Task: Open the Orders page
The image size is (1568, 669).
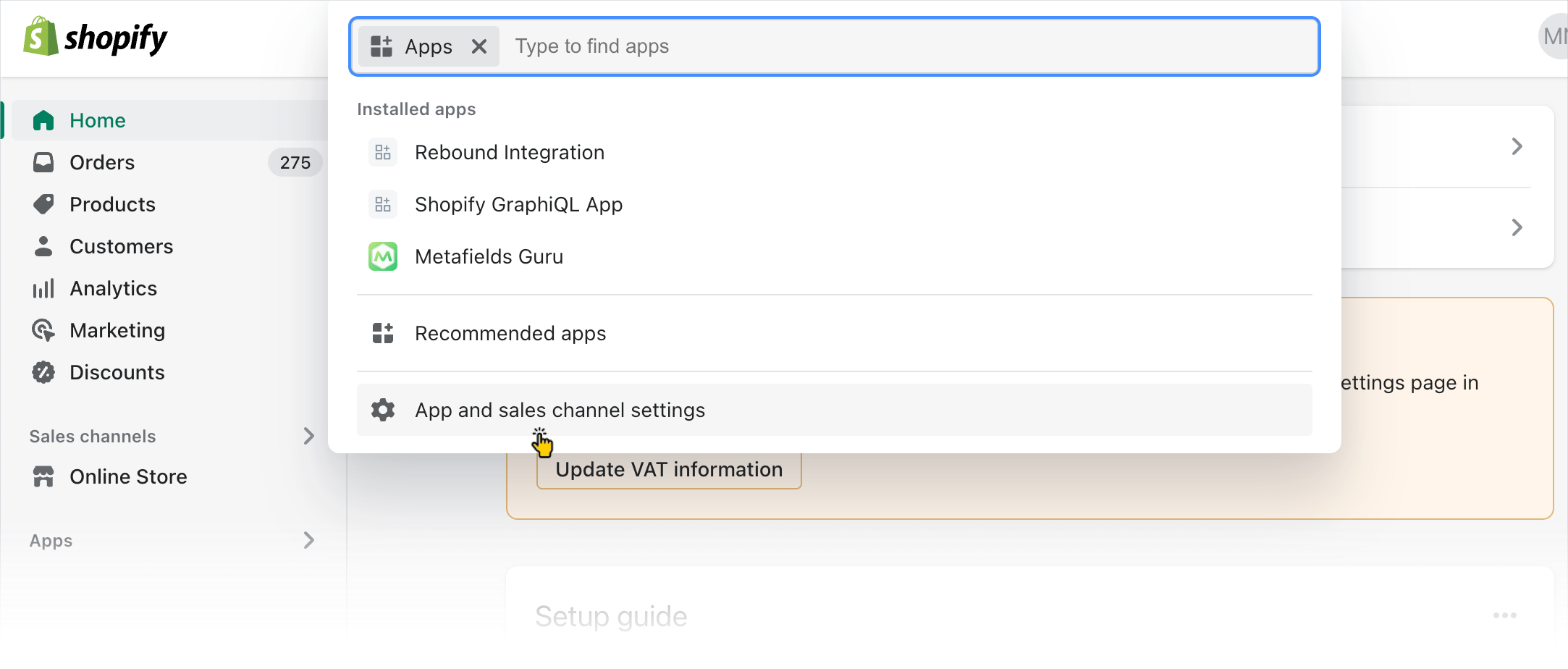Action: click(x=102, y=162)
